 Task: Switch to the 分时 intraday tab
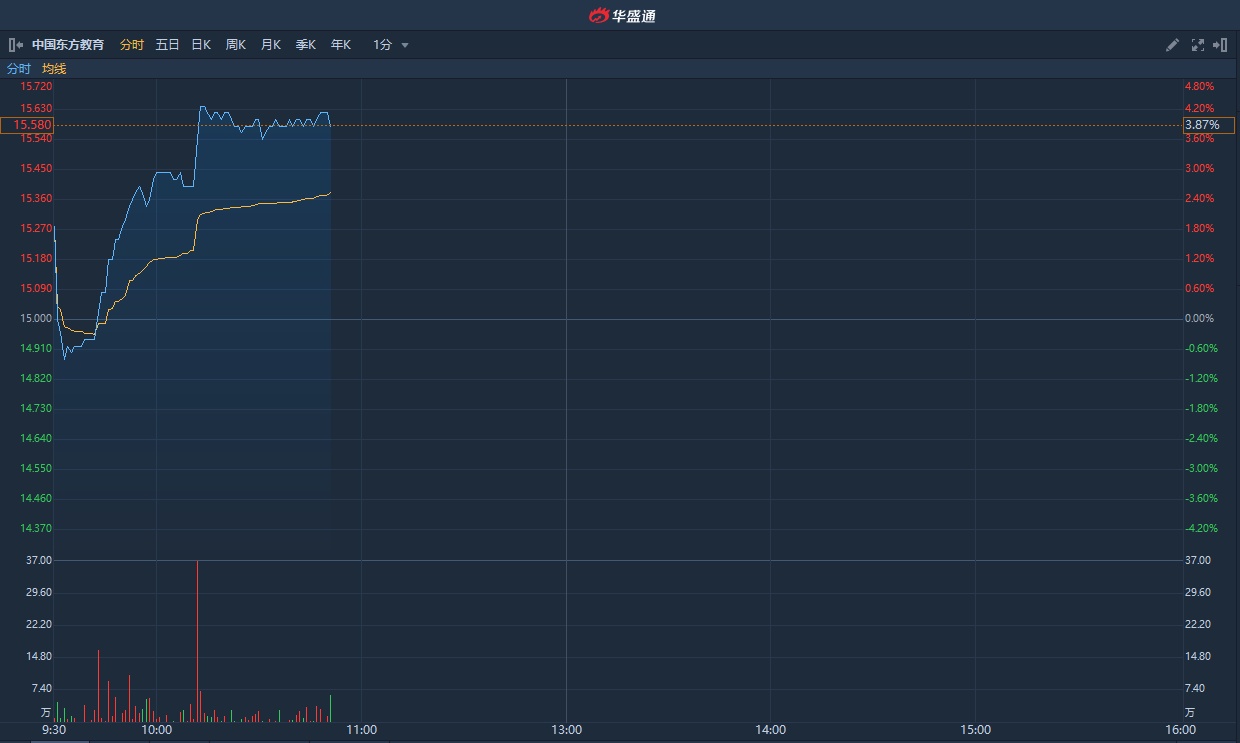click(132, 45)
